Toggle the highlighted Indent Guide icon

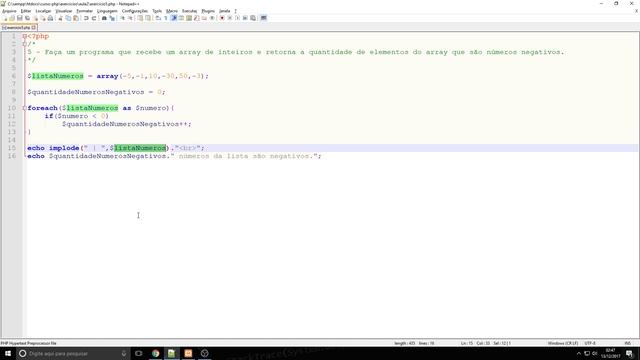173,18
